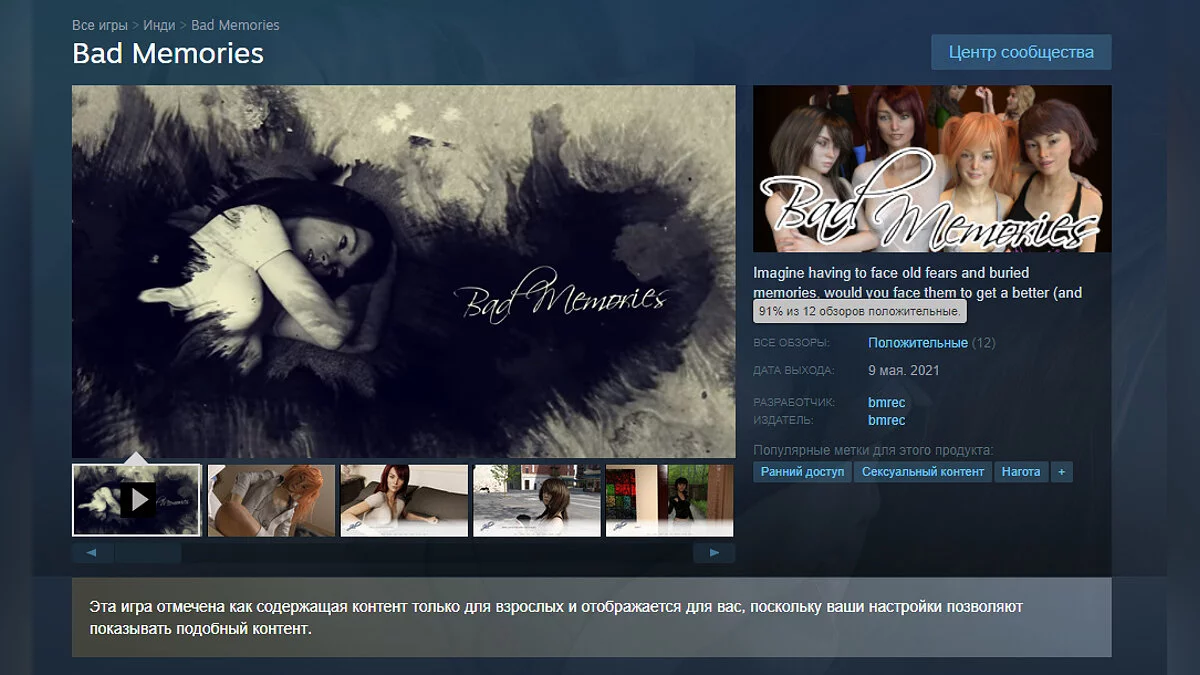Click the right arrow of thumbnail strip

tap(714, 552)
